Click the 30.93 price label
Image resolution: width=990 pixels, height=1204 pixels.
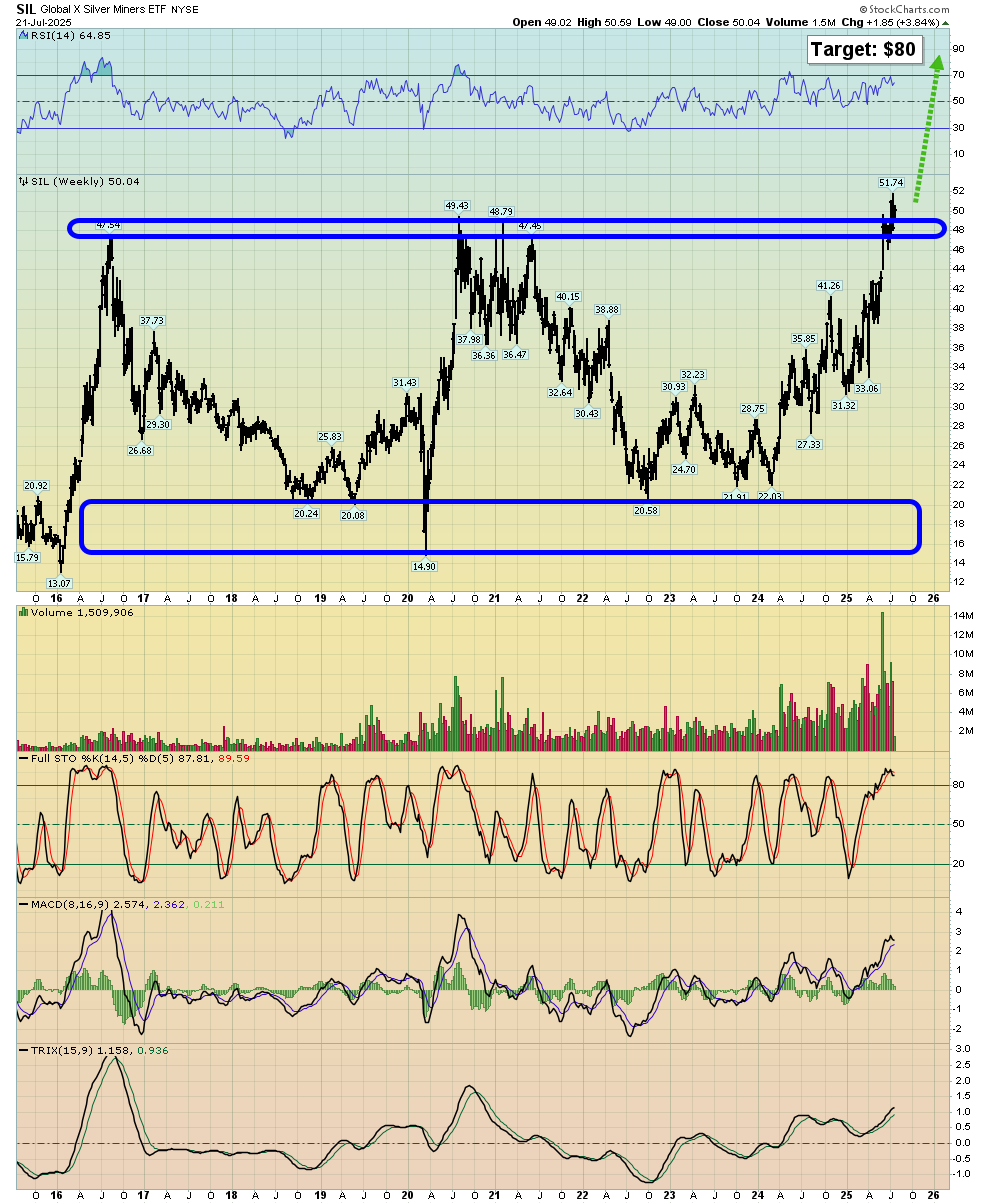click(x=673, y=387)
